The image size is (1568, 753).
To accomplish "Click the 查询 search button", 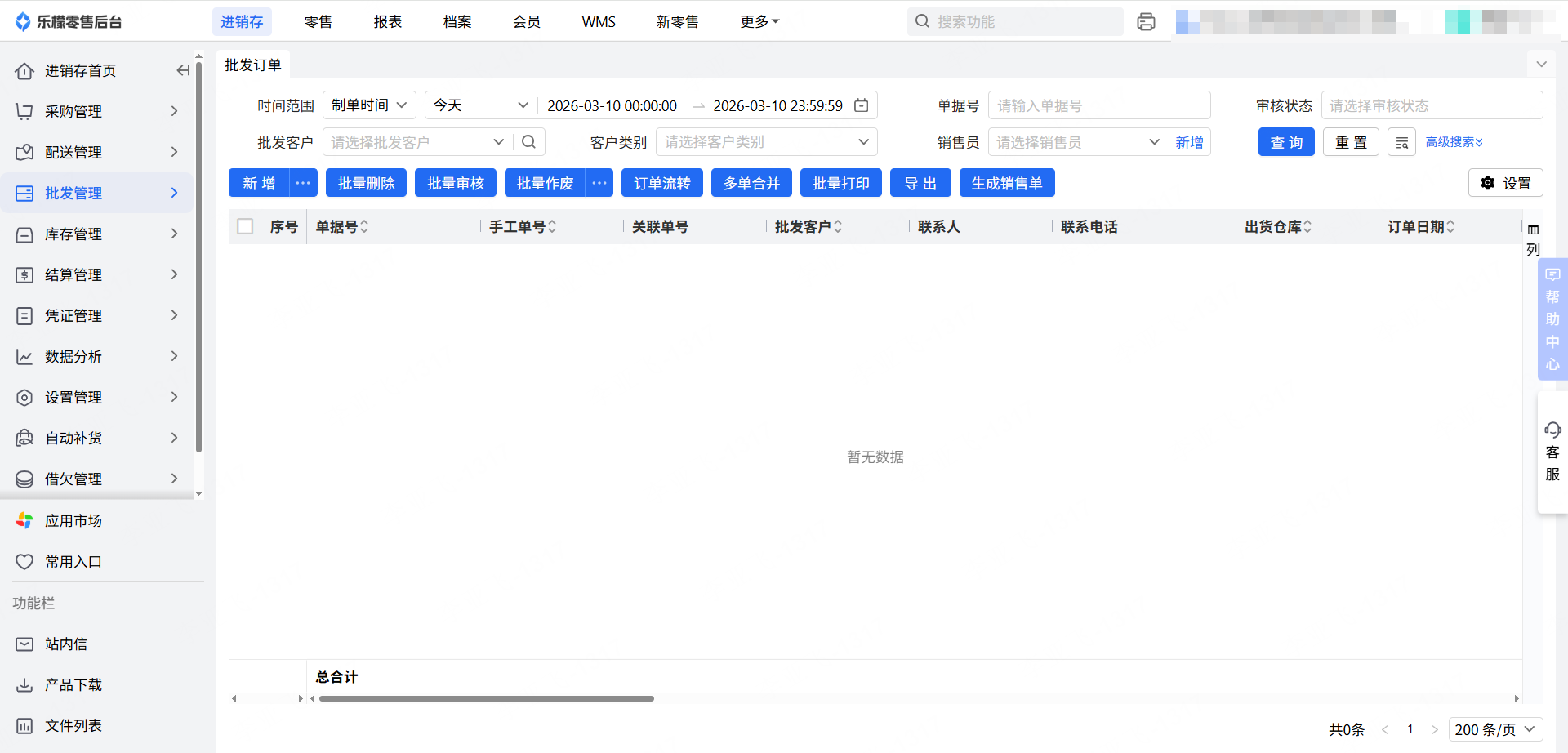I will 1285,142.
